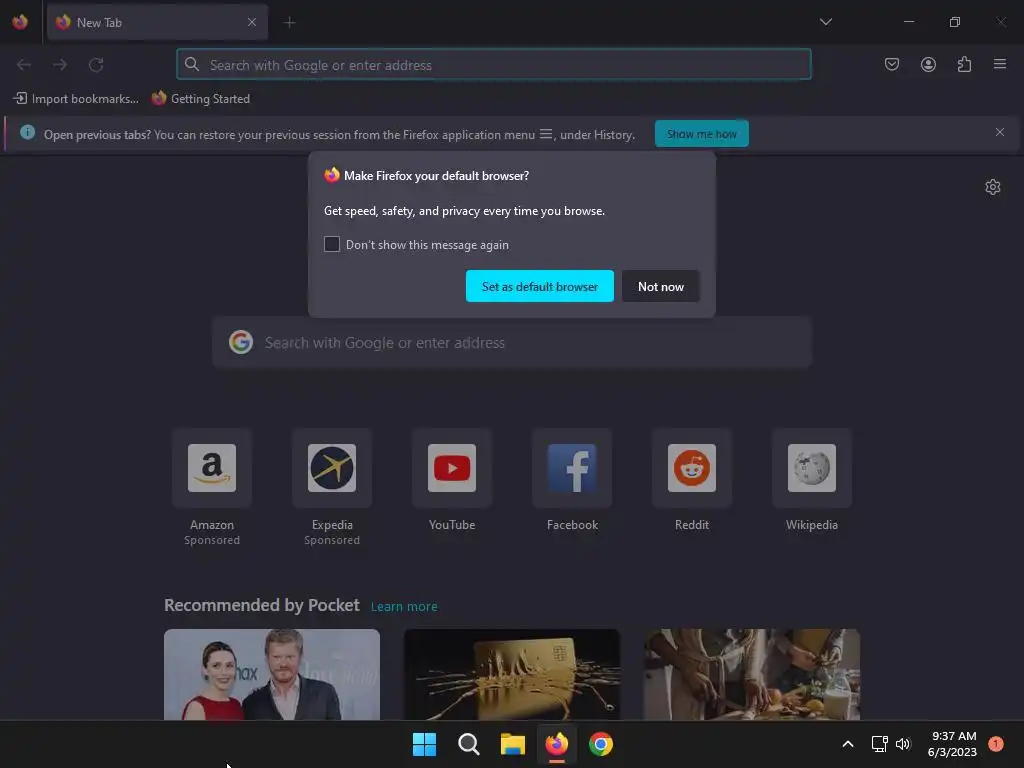Focus the top address bar

(494, 65)
